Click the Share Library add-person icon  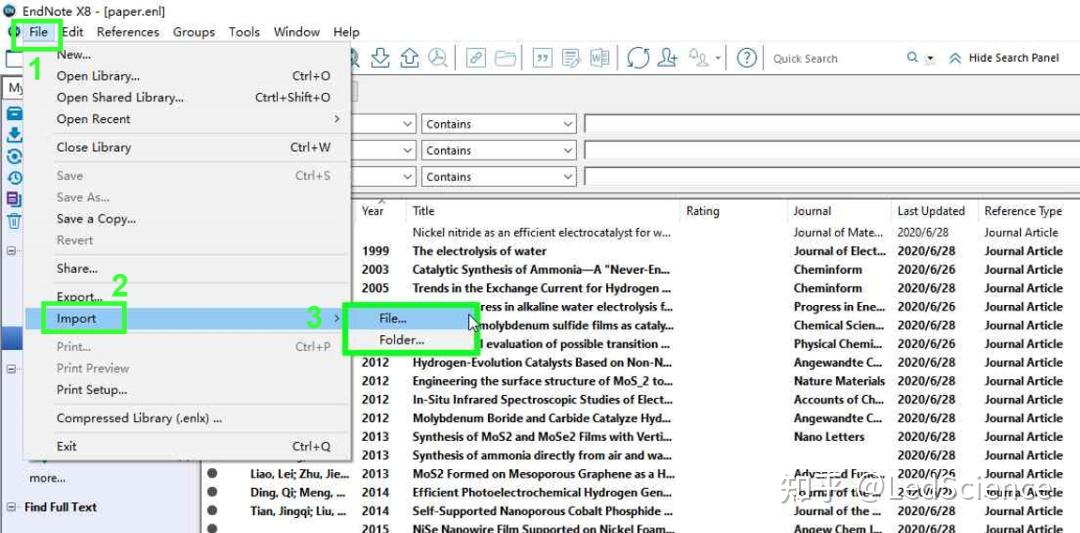tap(667, 59)
